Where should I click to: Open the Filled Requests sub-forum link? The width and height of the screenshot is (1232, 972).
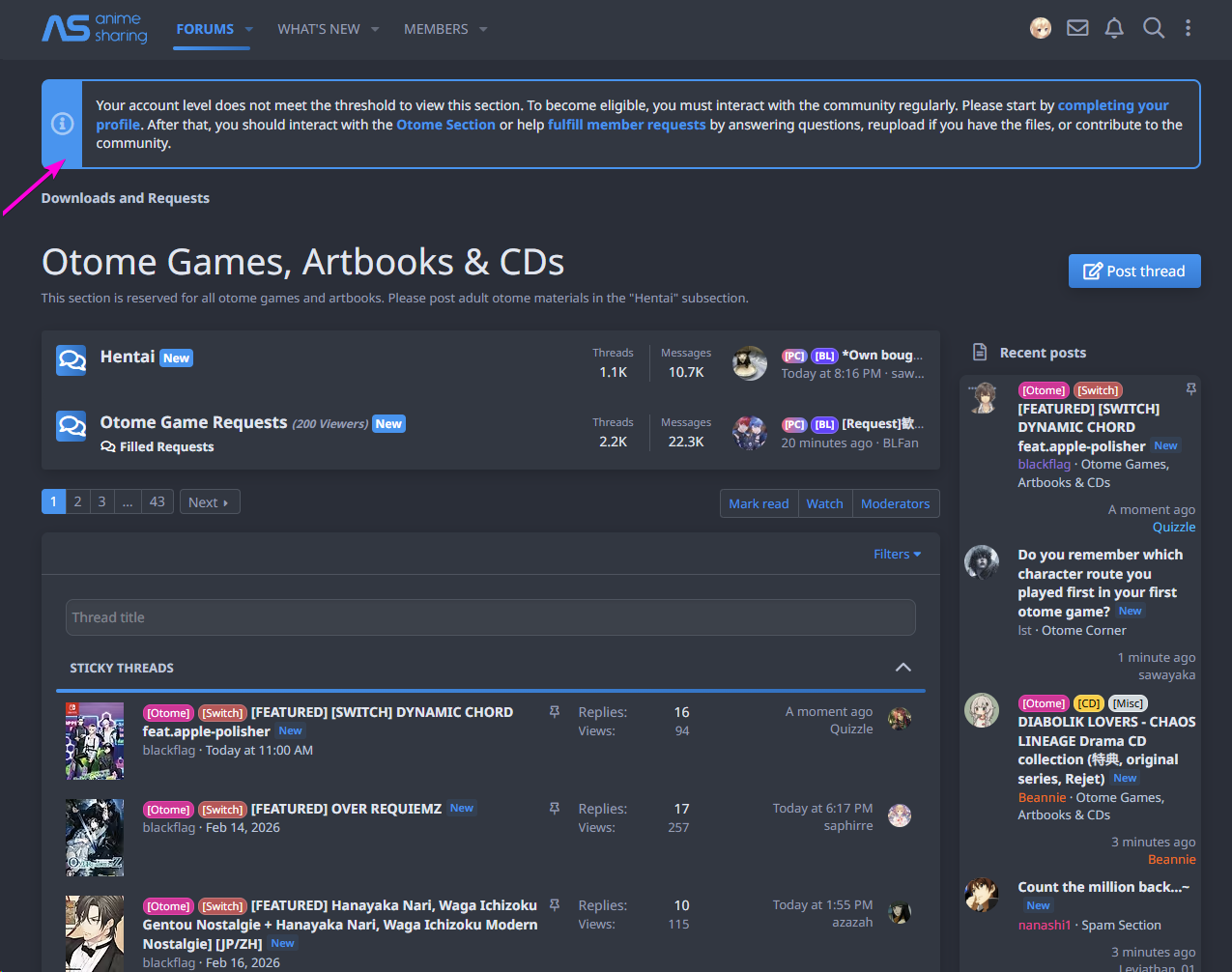tap(167, 446)
